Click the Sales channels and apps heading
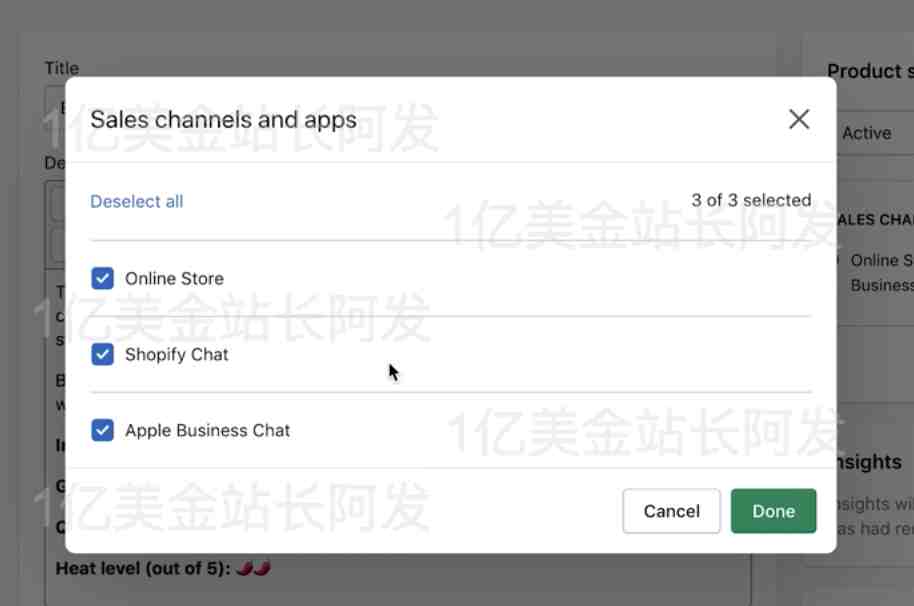The height and width of the screenshot is (606, 914). (x=223, y=120)
